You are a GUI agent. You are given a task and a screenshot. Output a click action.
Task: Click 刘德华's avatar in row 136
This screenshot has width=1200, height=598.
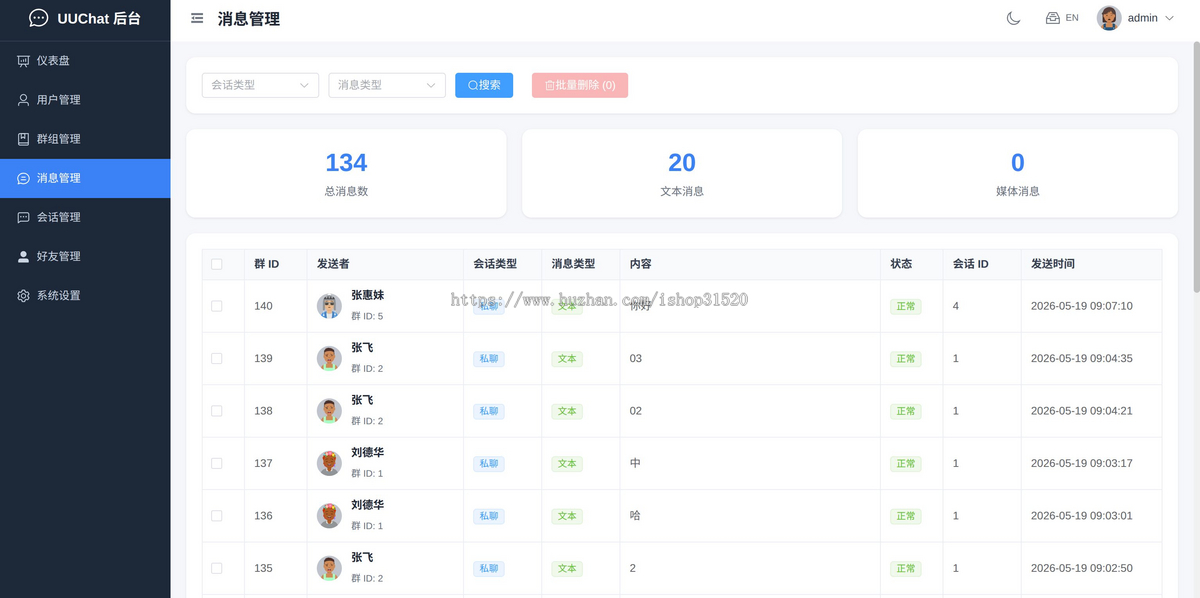pyautogui.click(x=329, y=516)
